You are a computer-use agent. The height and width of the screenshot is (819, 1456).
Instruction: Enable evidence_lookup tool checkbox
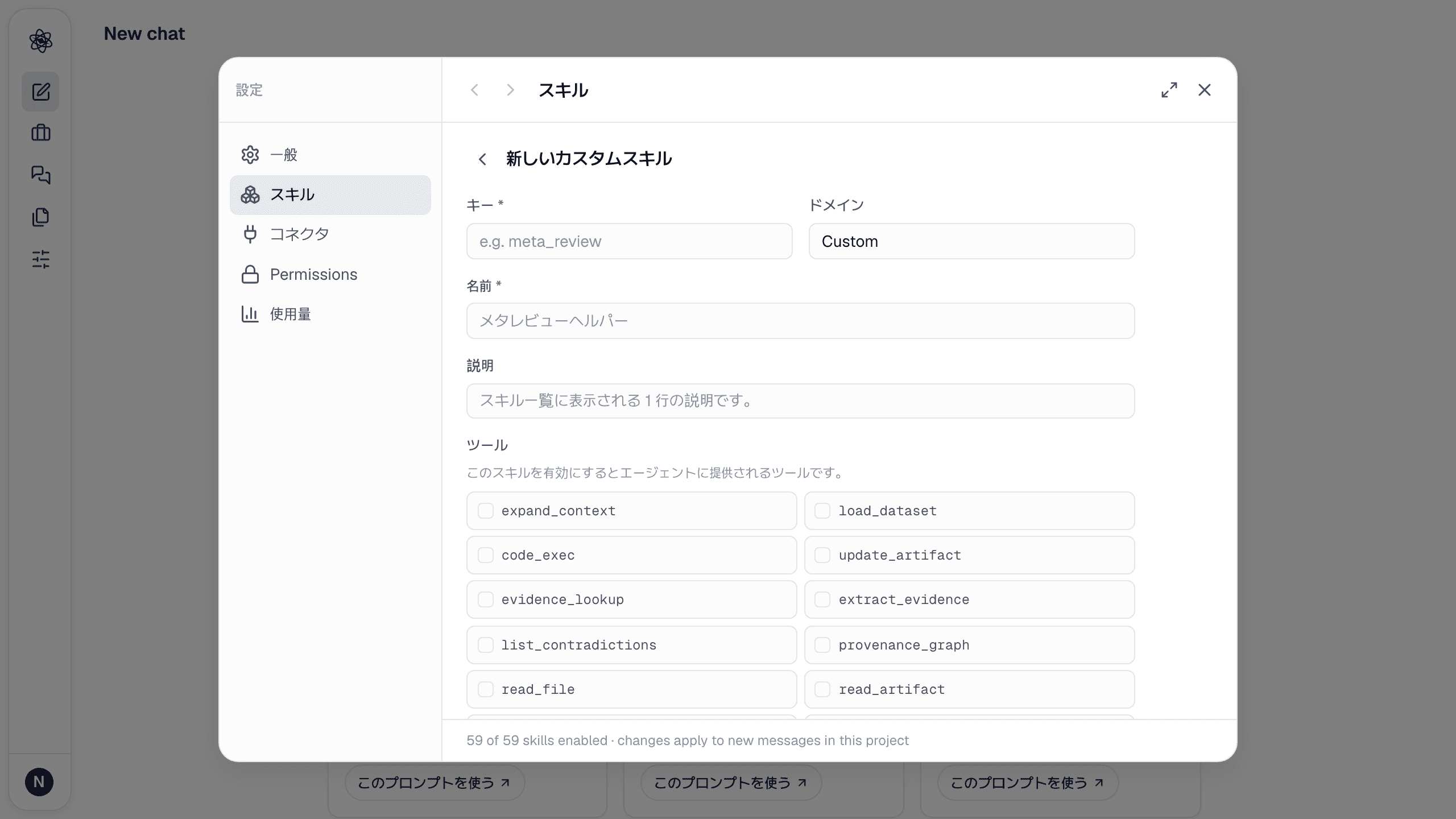(x=486, y=599)
